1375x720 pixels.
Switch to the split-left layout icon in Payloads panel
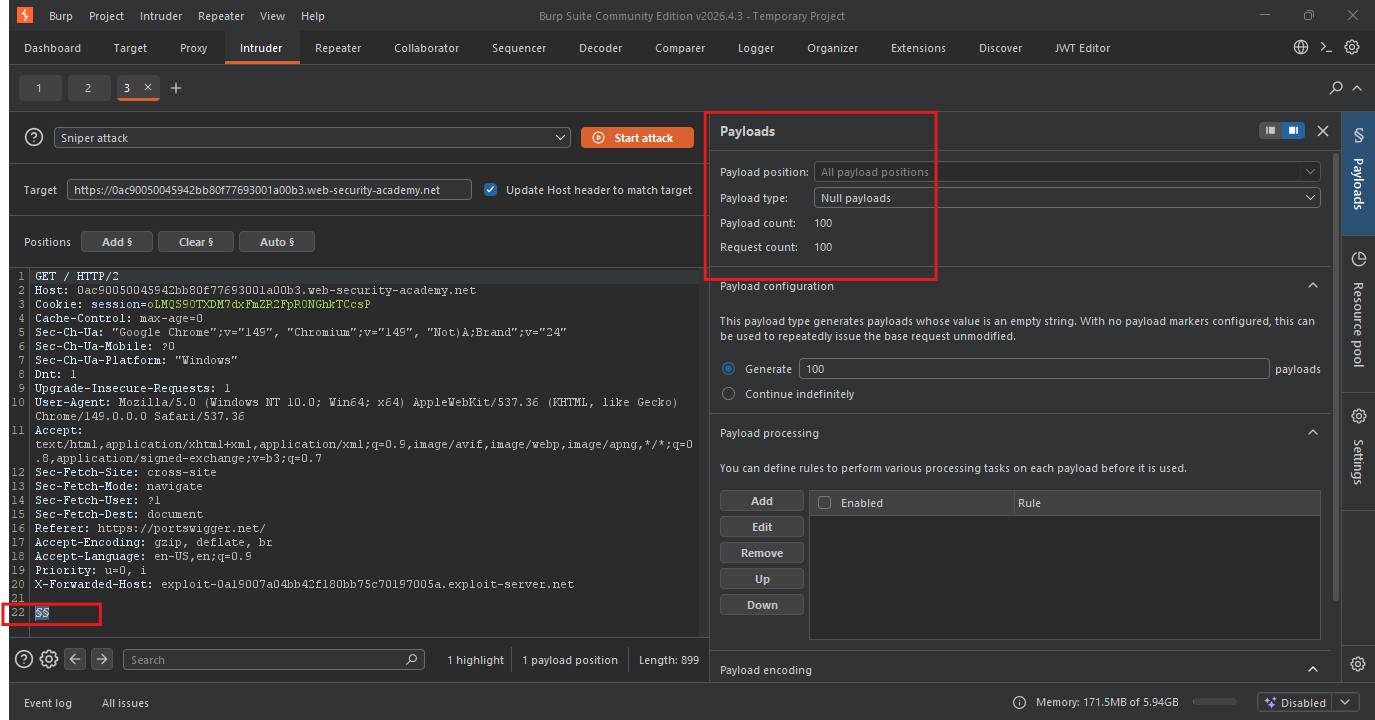click(1270, 131)
